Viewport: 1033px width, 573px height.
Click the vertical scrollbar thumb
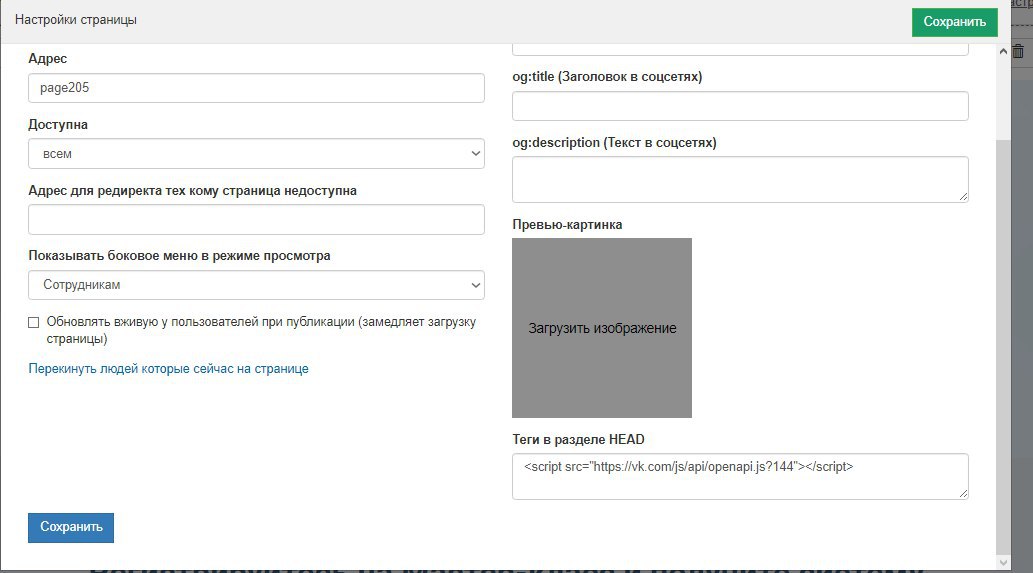pyautogui.click(x=1003, y=346)
